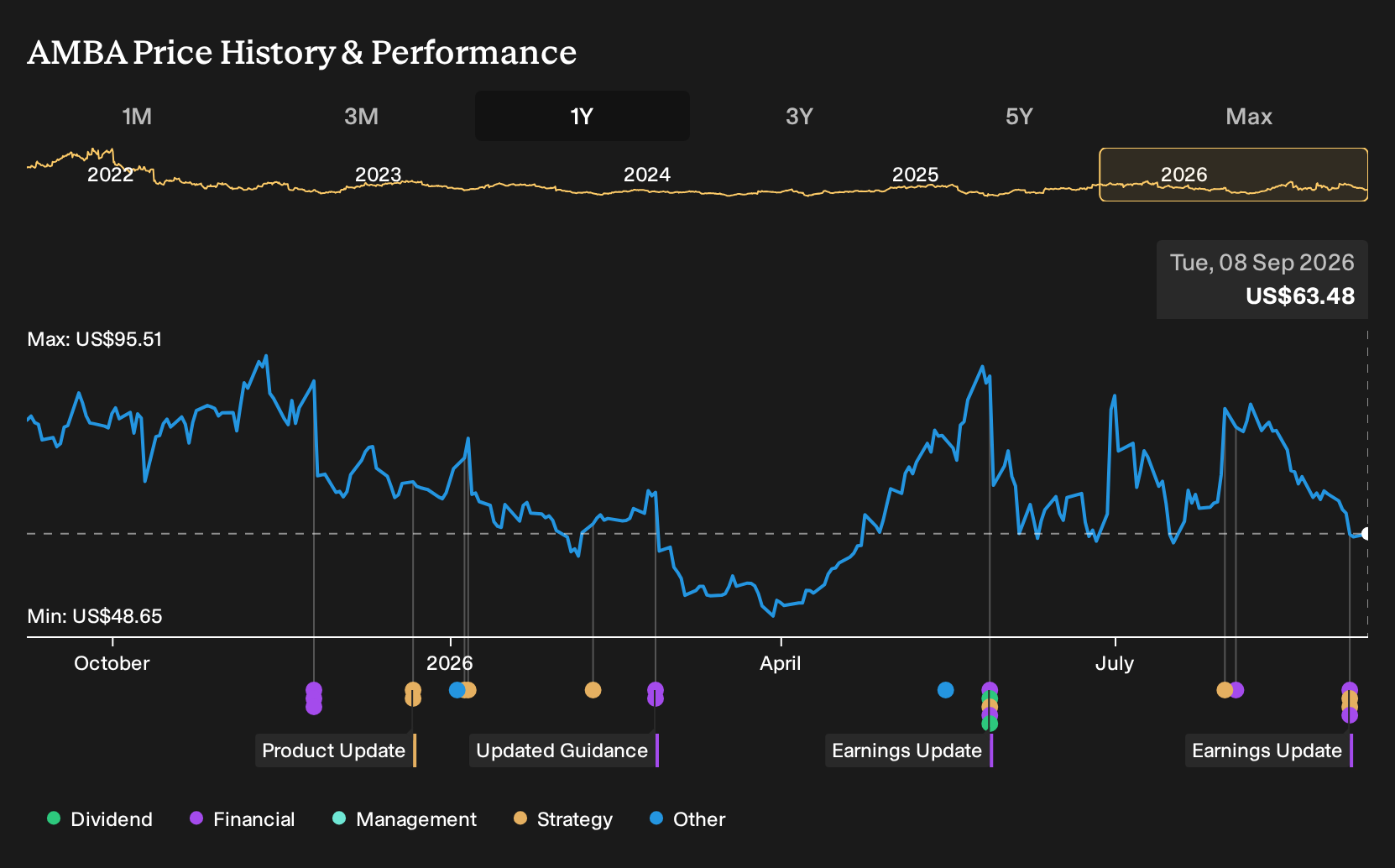Viewport: 1395px width, 868px height.
Task: Select the purple marker above Updated Guidance label
Action: pos(656,694)
